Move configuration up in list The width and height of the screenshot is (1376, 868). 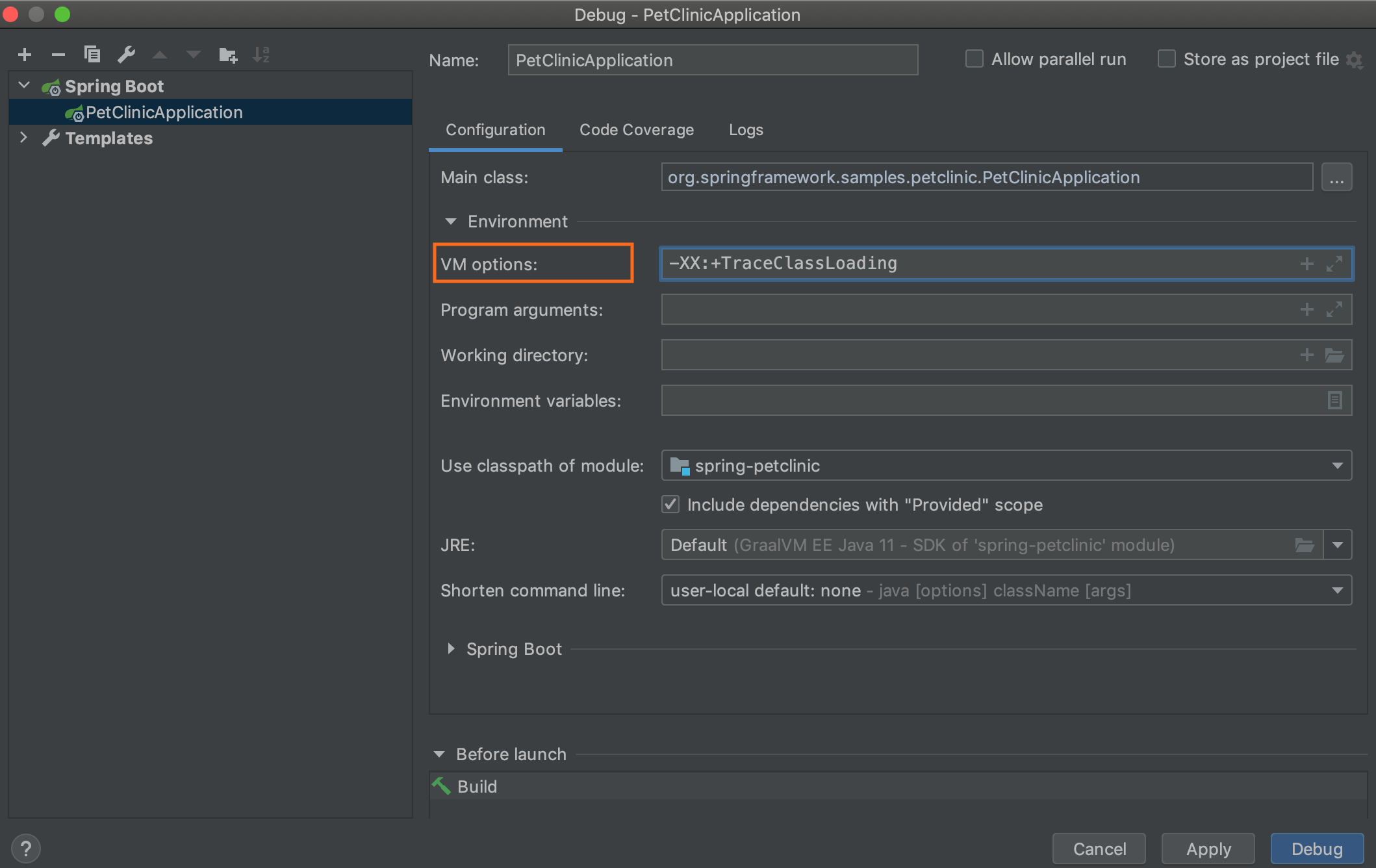pyautogui.click(x=160, y=55)
